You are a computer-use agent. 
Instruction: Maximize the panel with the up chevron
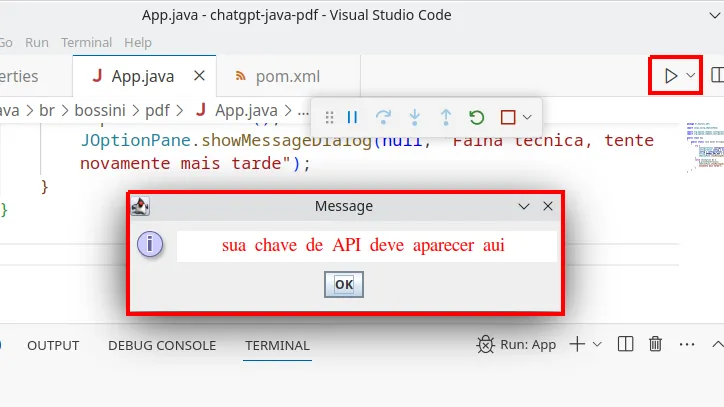click(718, 344)
